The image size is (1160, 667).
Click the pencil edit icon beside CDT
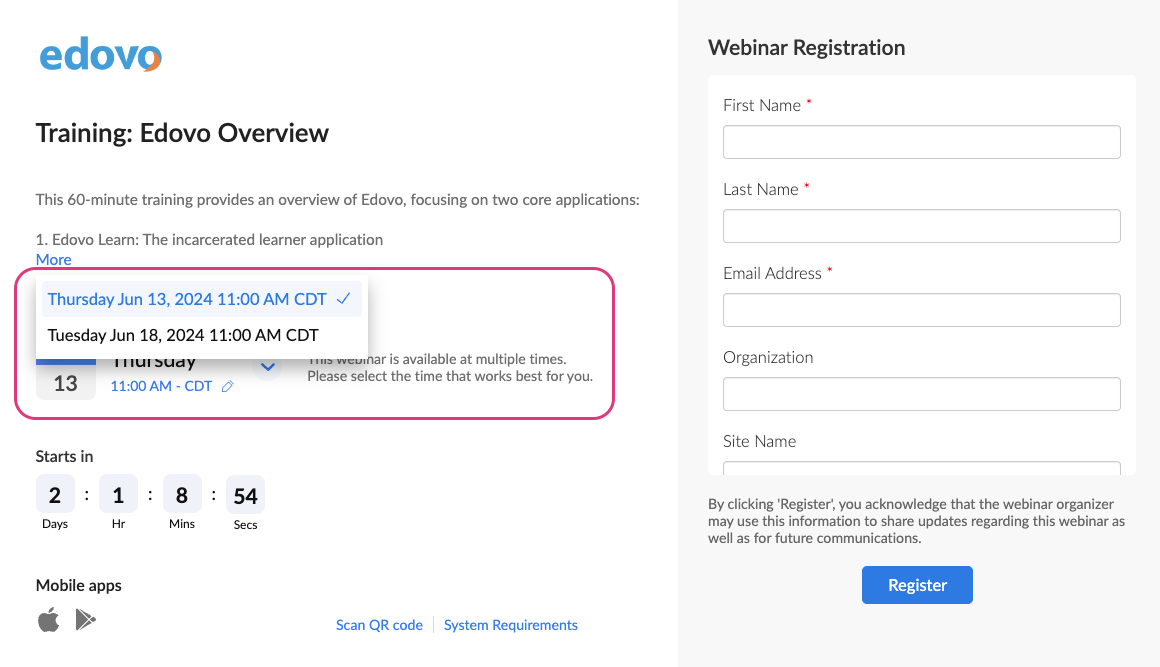point(228,386)
